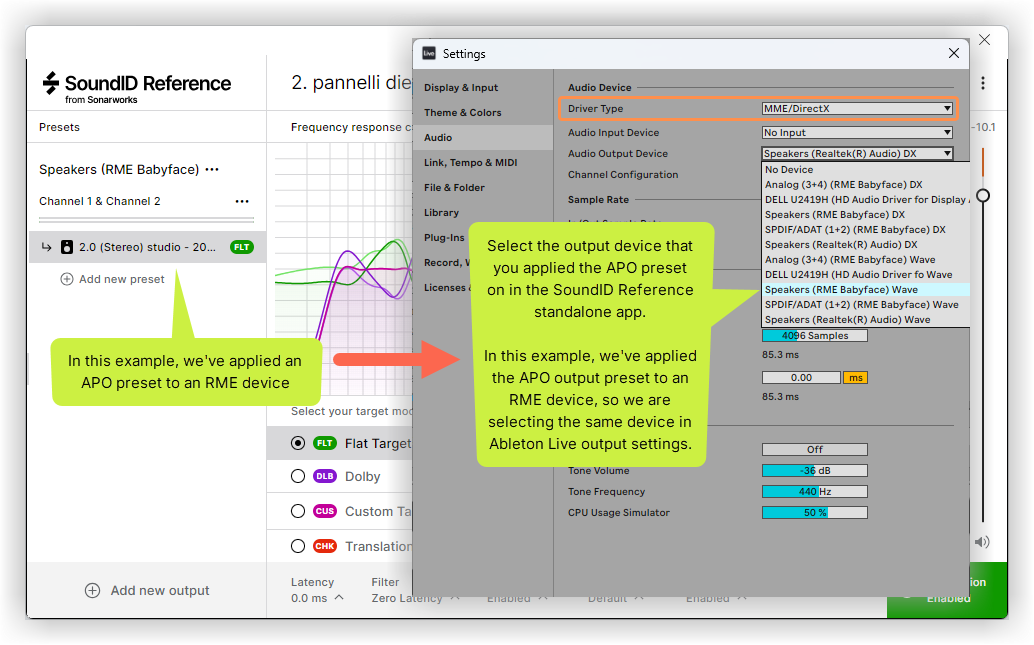
Task: Click the SoundID Reference logo
Action: tap(137, 87)
